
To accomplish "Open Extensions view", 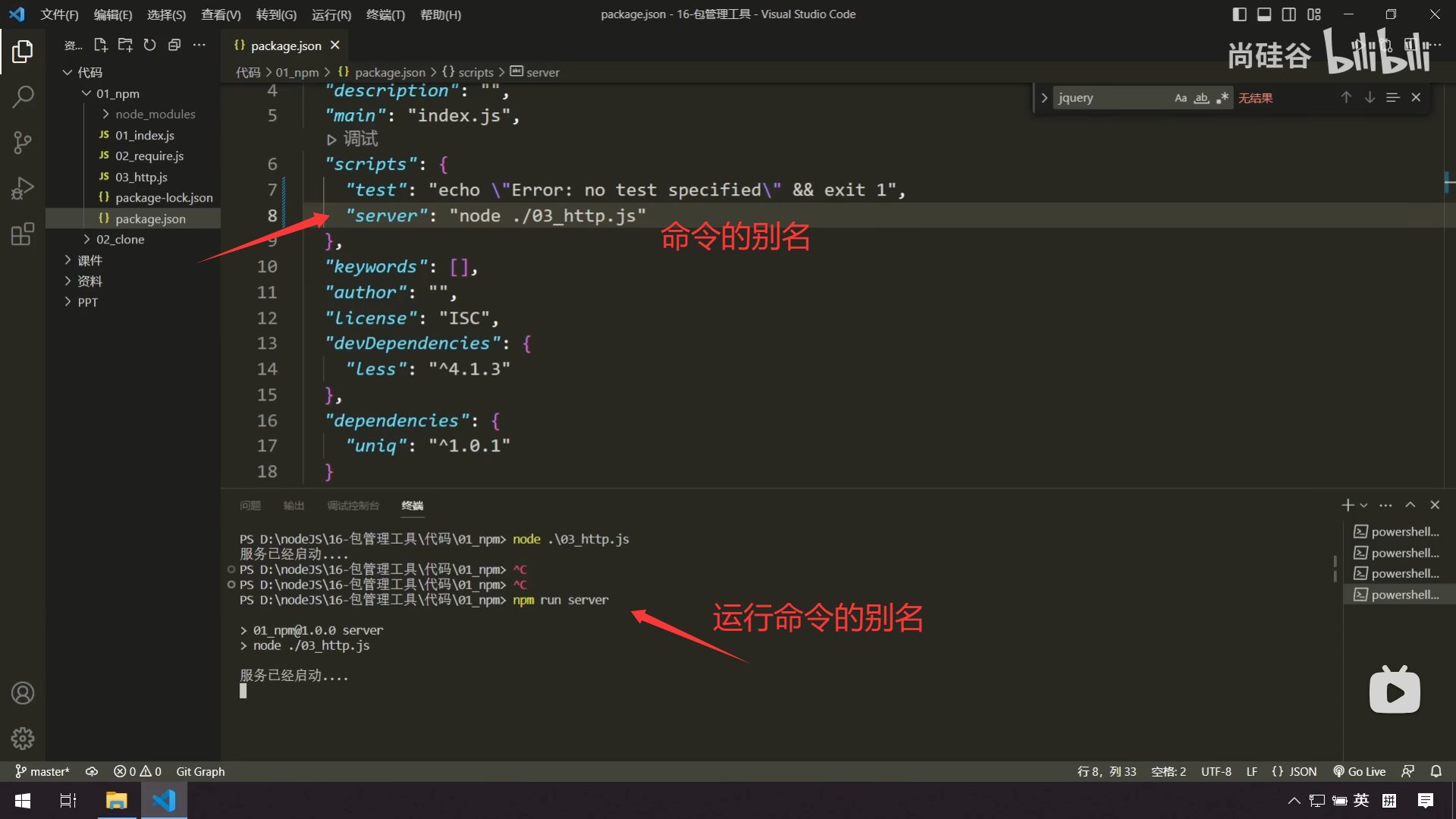I will pos(23,234).
